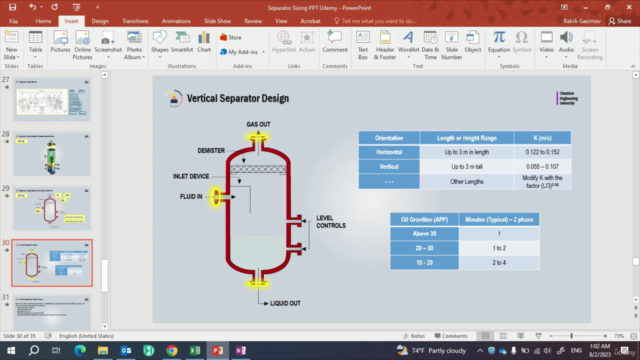This screenshot has height=360, width=640.
Task: Click the Share button
Action: [x=620, y=21]
